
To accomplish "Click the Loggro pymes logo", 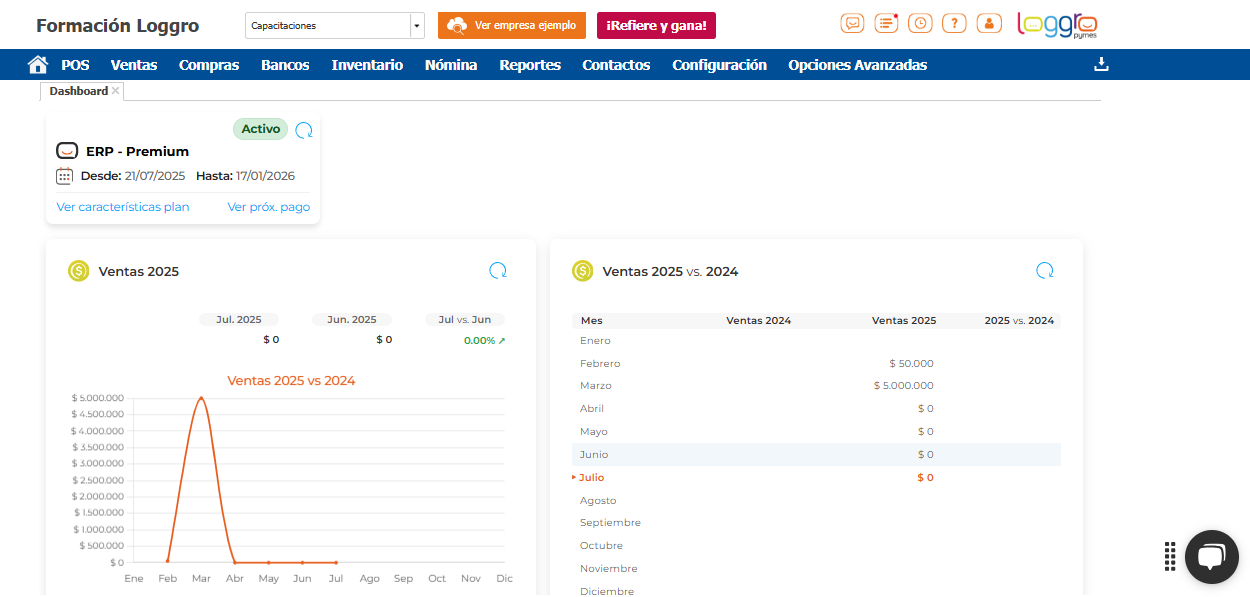I will point(1057,25).
